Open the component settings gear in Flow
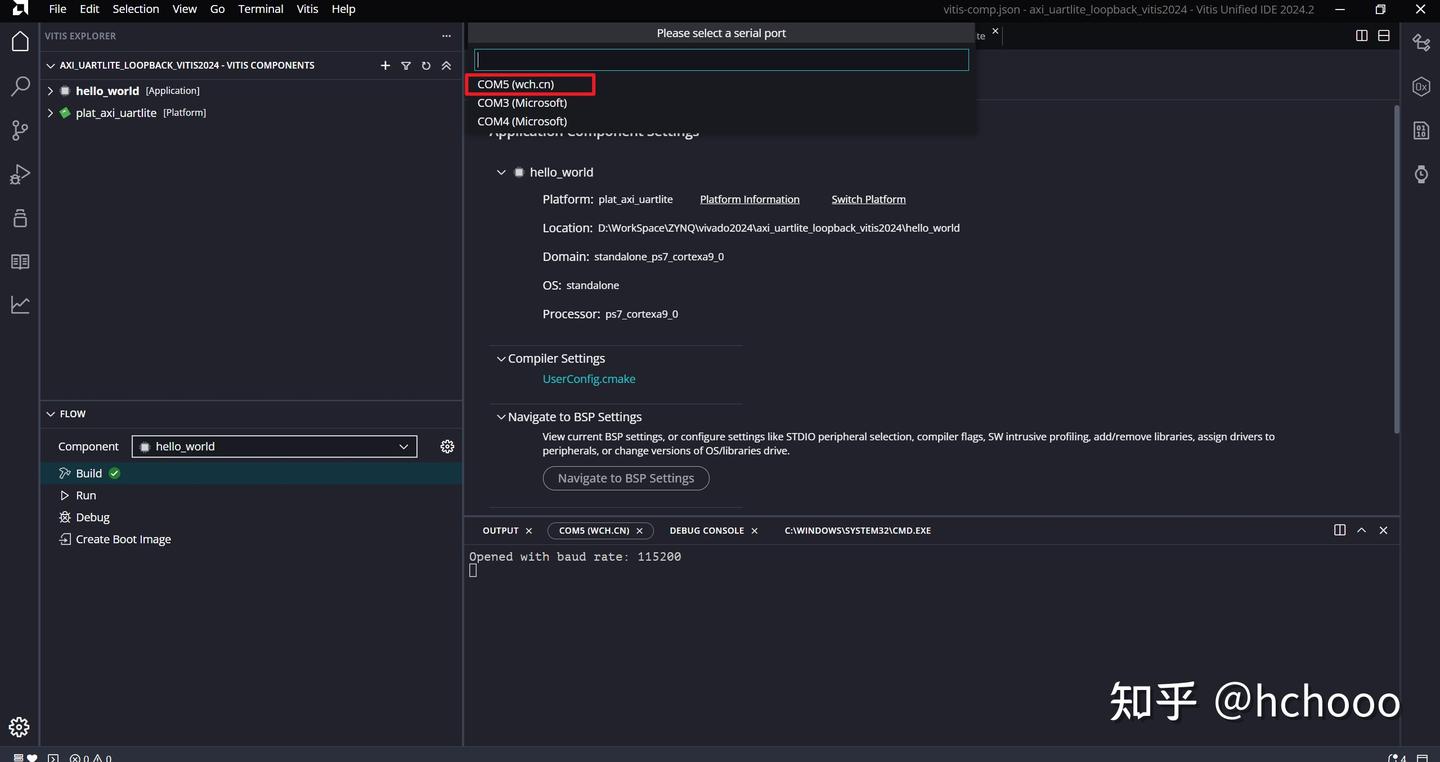The image size is (1440, 762). pyautogui.click(x=447, y=447)
